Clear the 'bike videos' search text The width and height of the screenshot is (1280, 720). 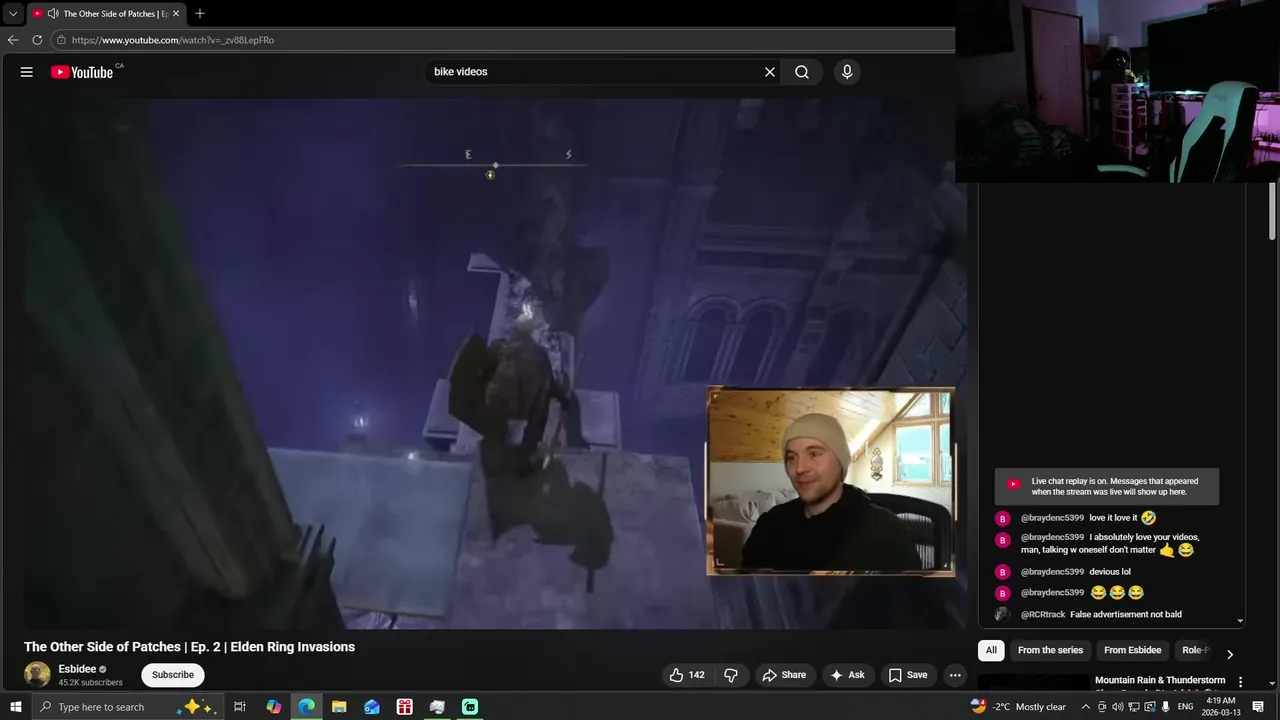point(770,72)
